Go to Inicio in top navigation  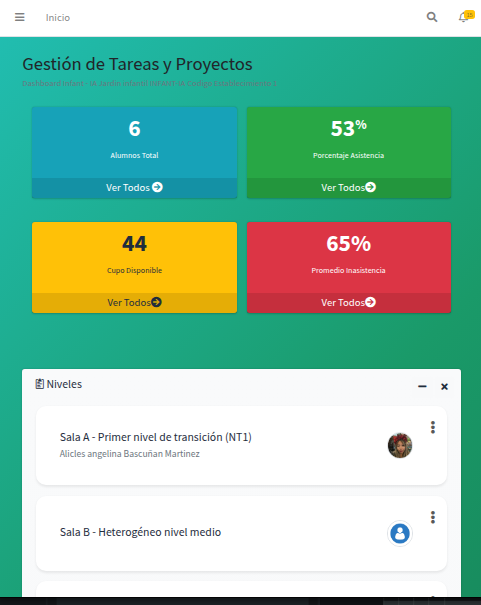58,18
